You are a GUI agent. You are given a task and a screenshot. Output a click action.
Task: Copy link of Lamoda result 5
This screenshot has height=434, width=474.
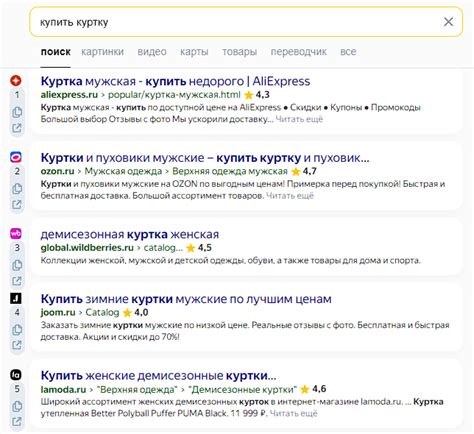(17, 406)
